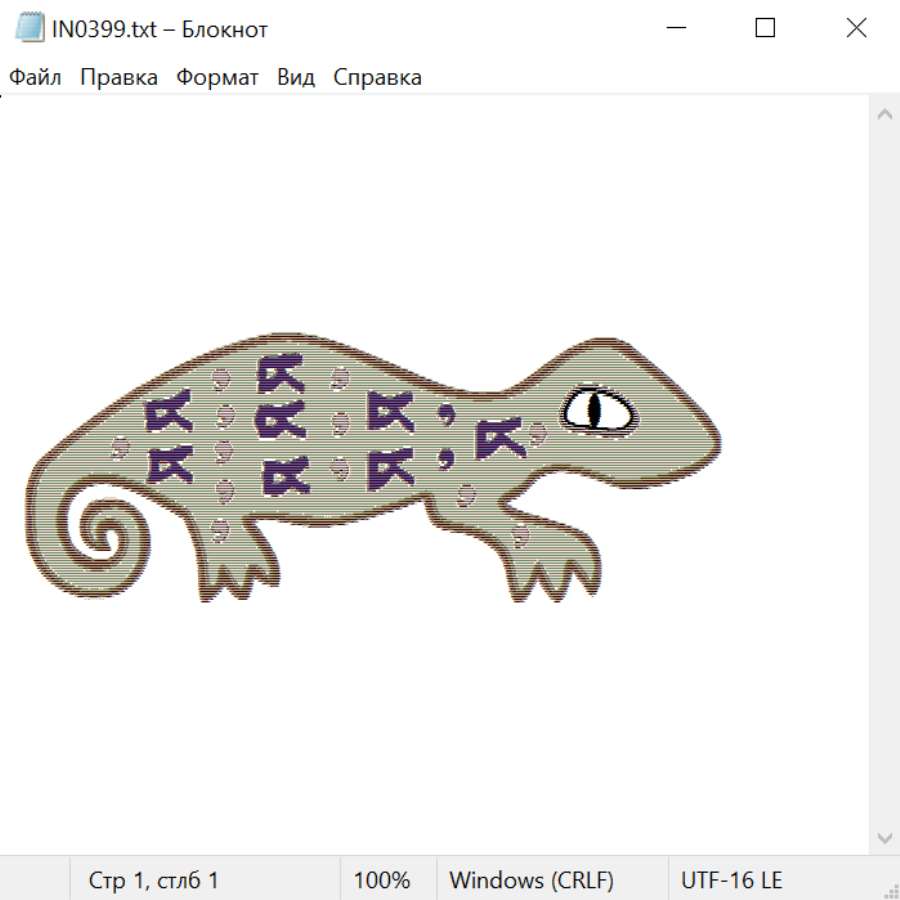Close the IN0399.txt Notepad window
This screenshot has height=900, width=900.
pos(856,29)
